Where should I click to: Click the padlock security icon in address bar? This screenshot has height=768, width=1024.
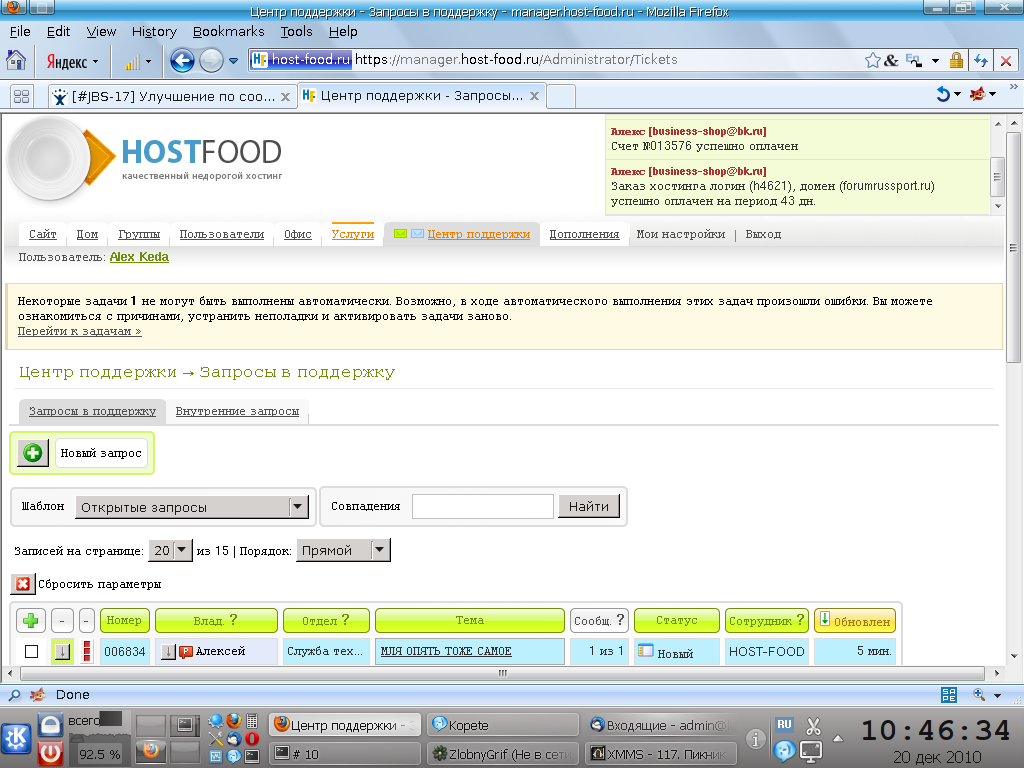click(x=956, y=61)
